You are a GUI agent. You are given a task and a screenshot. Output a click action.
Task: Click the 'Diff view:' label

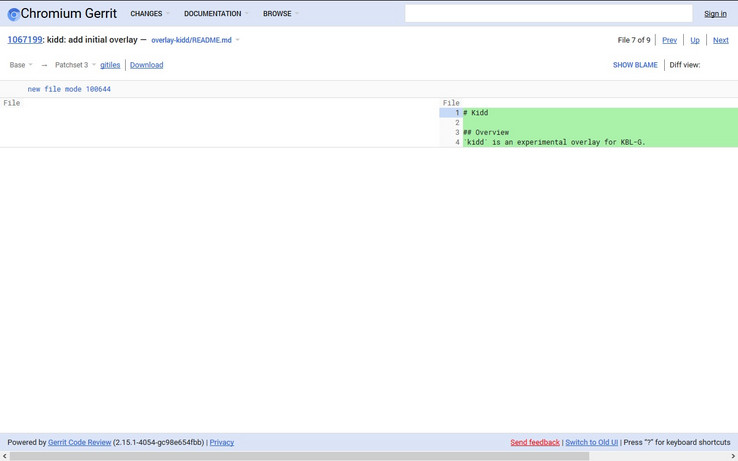pyautogui.click(x=685, y=65)
